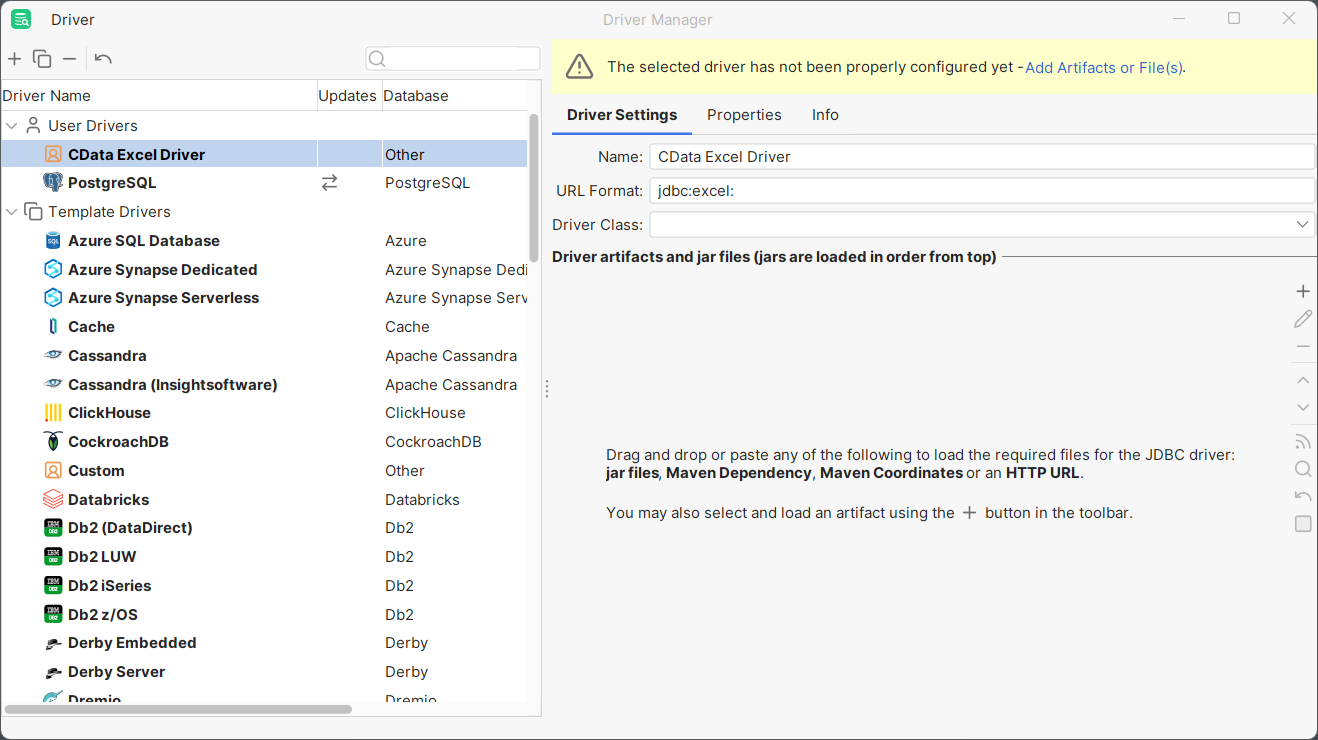The image size is (1318, 740).
Task: Select the ClickHouse template driver
Action: pos(109,413)
